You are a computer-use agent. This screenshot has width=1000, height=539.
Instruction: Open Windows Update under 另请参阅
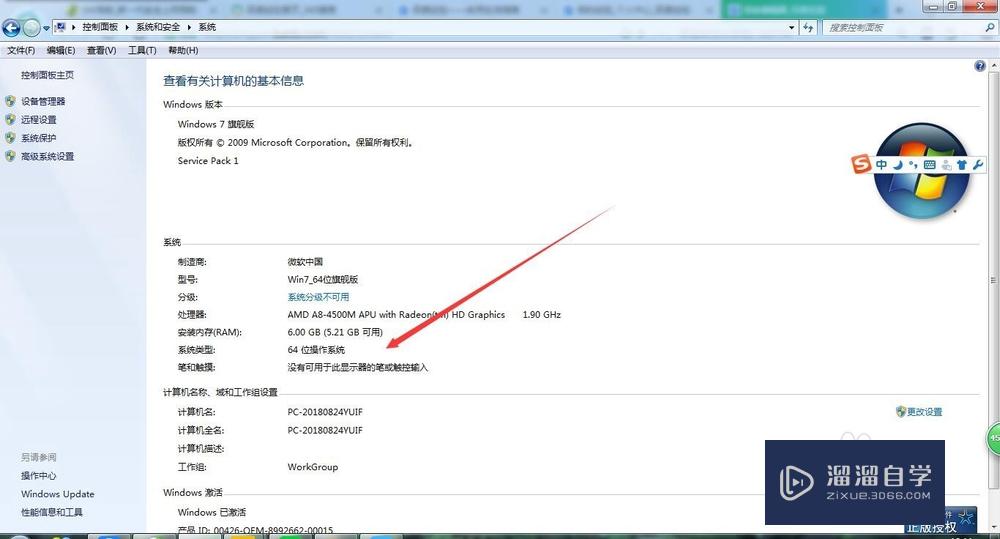pos(57,494)
